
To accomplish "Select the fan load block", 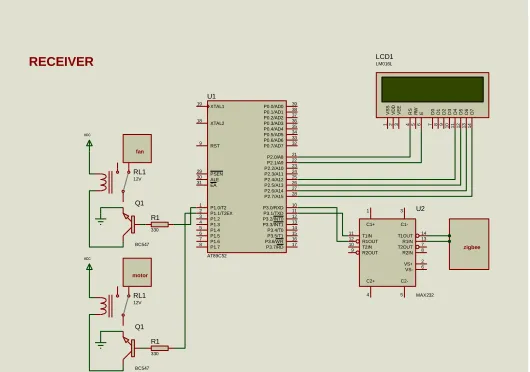I will point(137,148).
